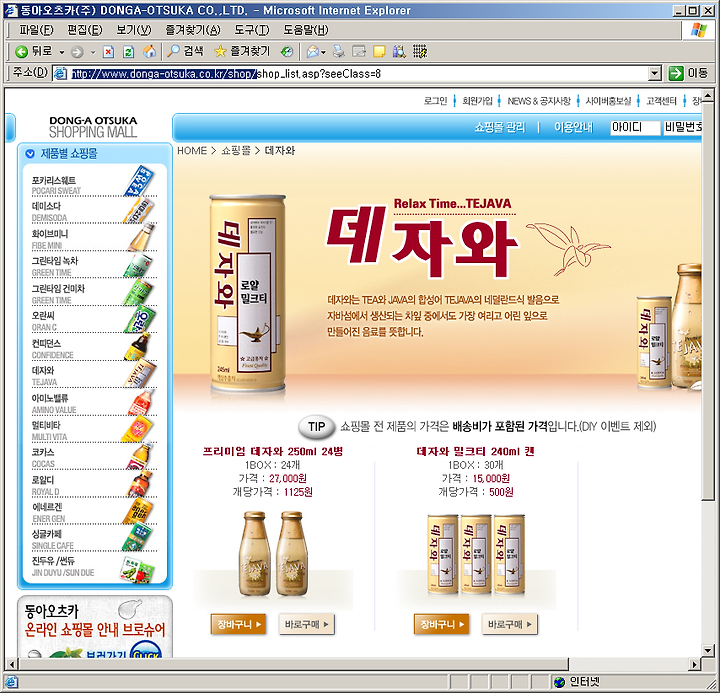Screen dimensions: 720x693
Task: Click the grid pattern toolbar icon
Action: [x=420, y=51]
